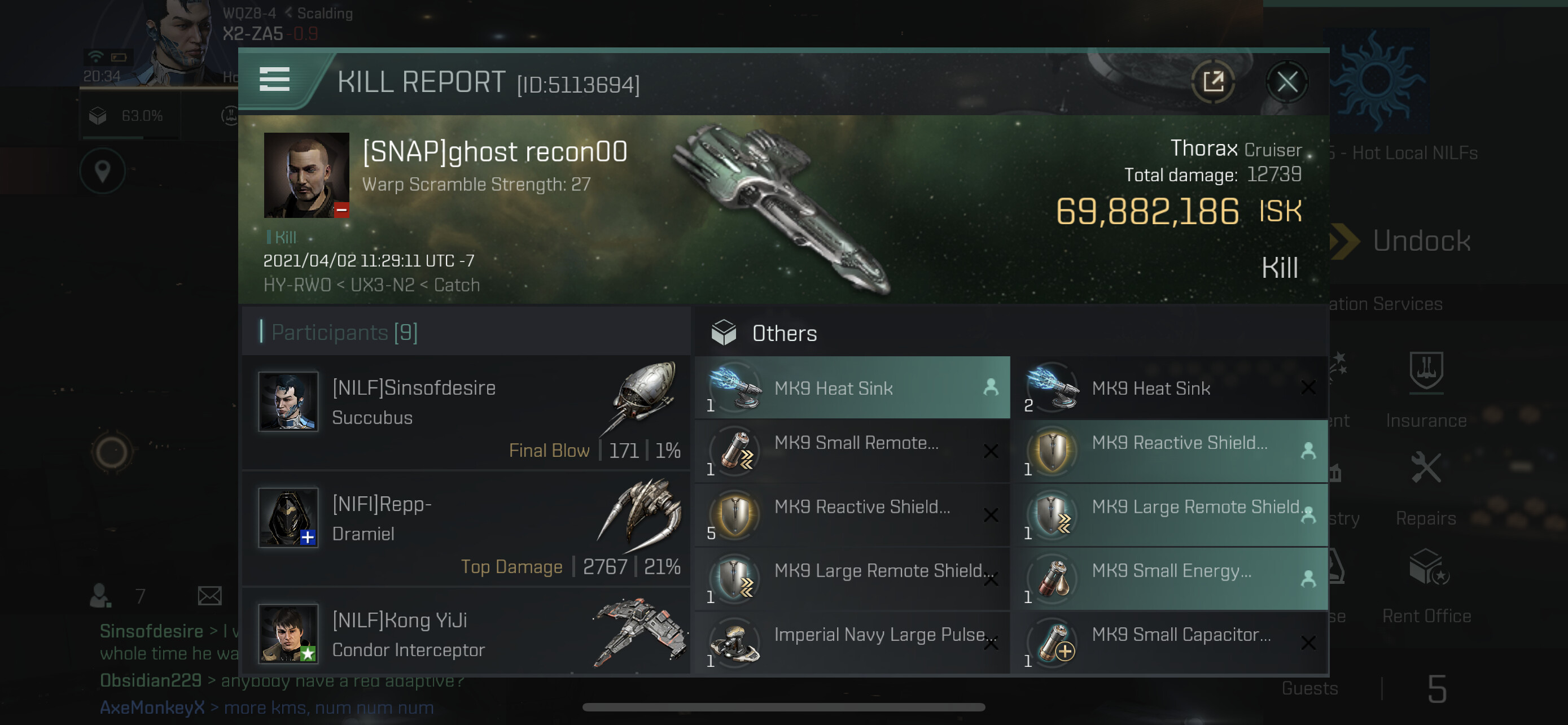Open Rent Office service

(x=1426, y=586)
